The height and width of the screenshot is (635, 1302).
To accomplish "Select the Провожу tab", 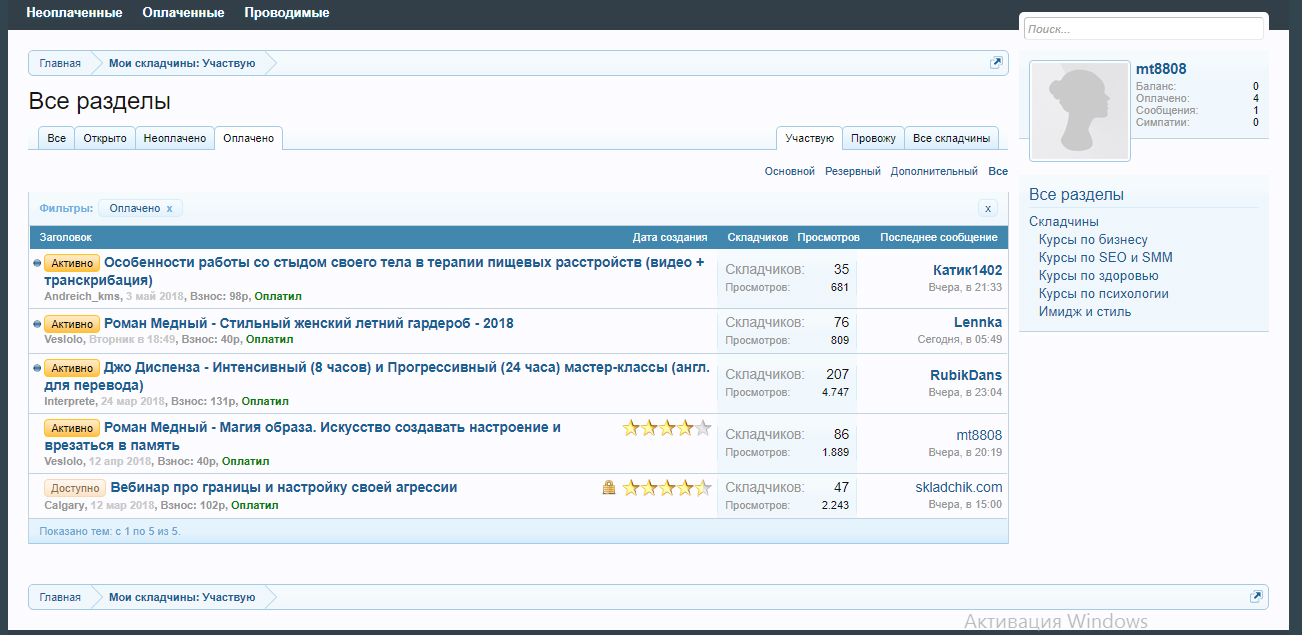I will click(x=873, y=138).
